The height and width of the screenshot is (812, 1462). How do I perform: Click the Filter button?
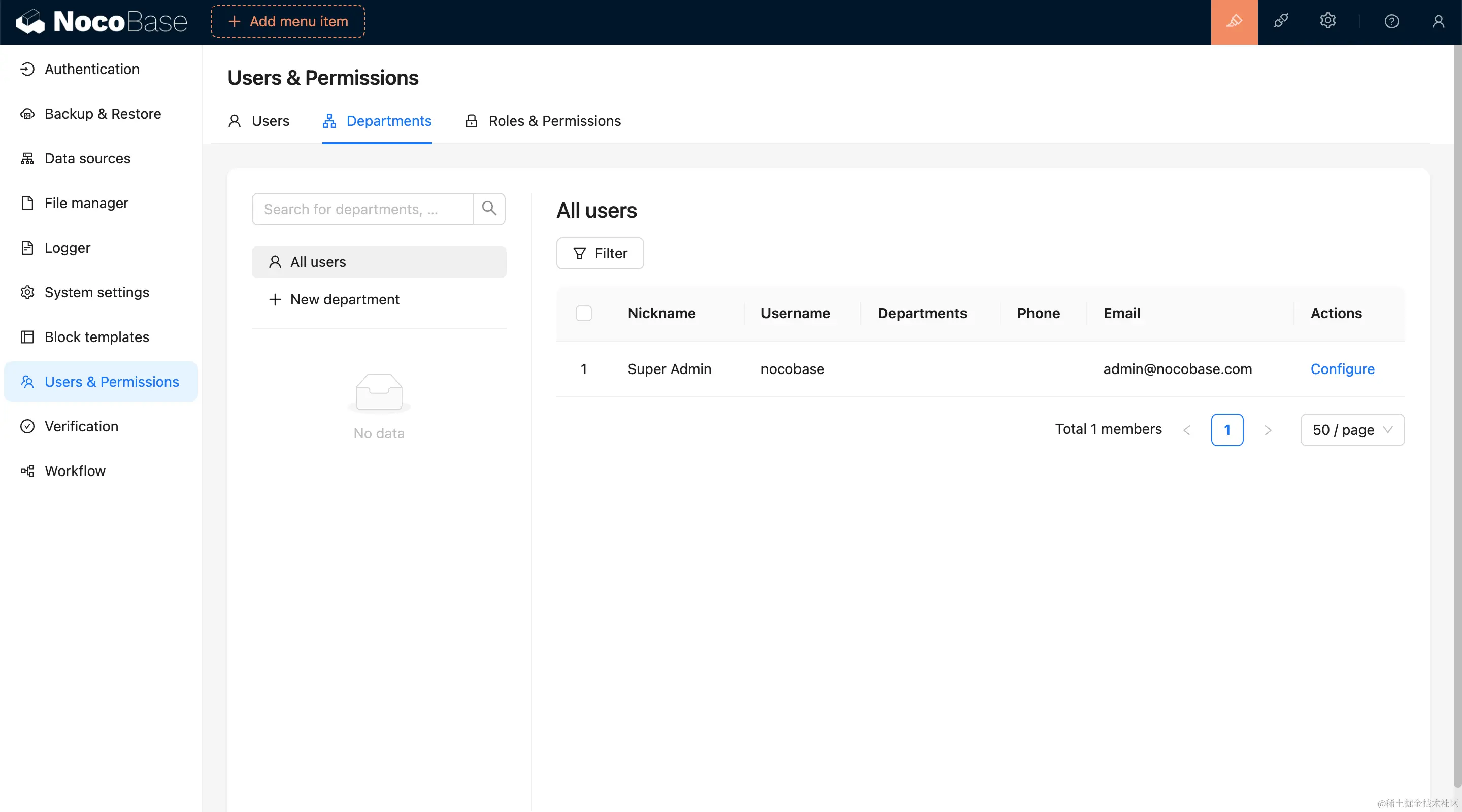tap(600, 253)
